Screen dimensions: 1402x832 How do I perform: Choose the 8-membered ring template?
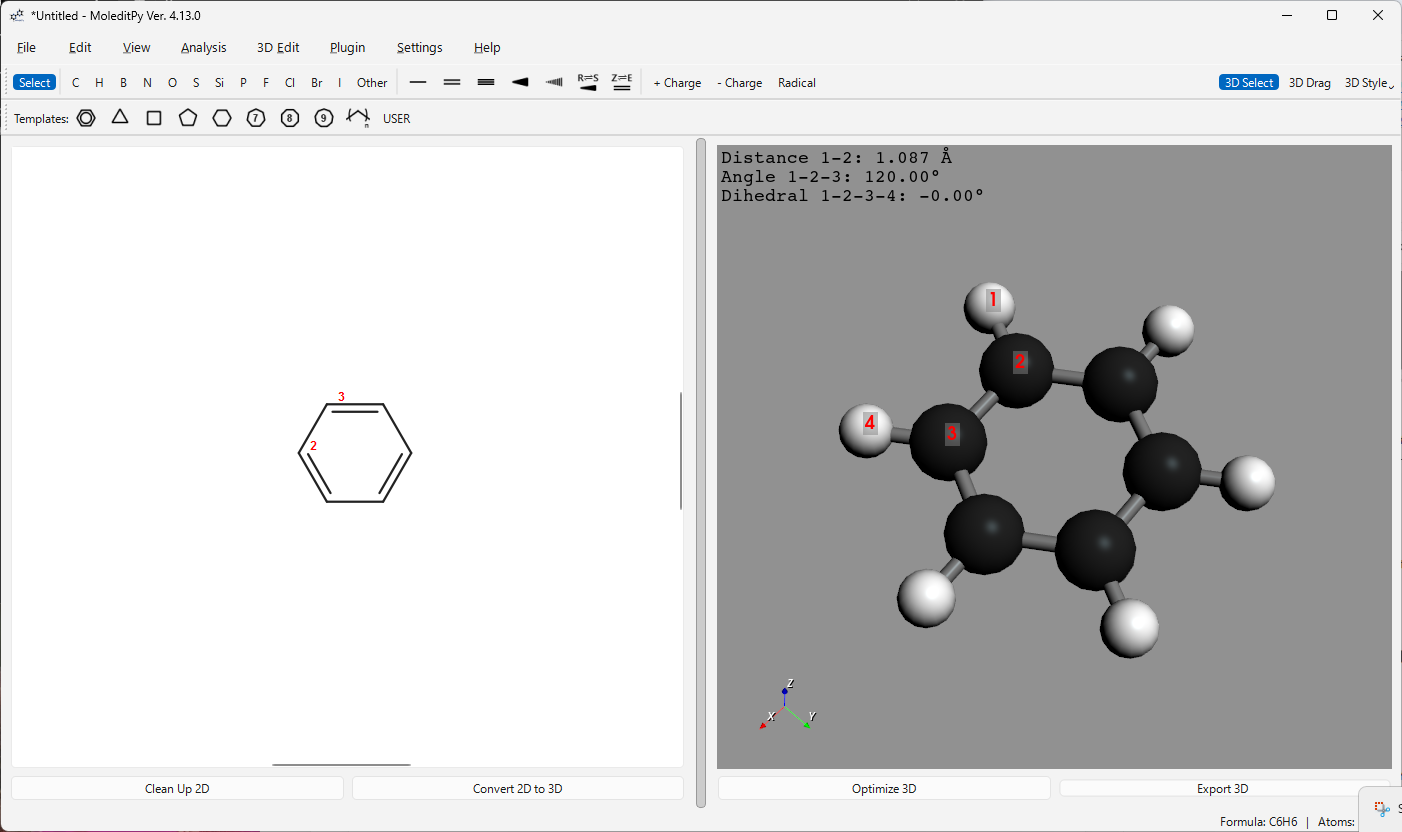coord(290,118)
